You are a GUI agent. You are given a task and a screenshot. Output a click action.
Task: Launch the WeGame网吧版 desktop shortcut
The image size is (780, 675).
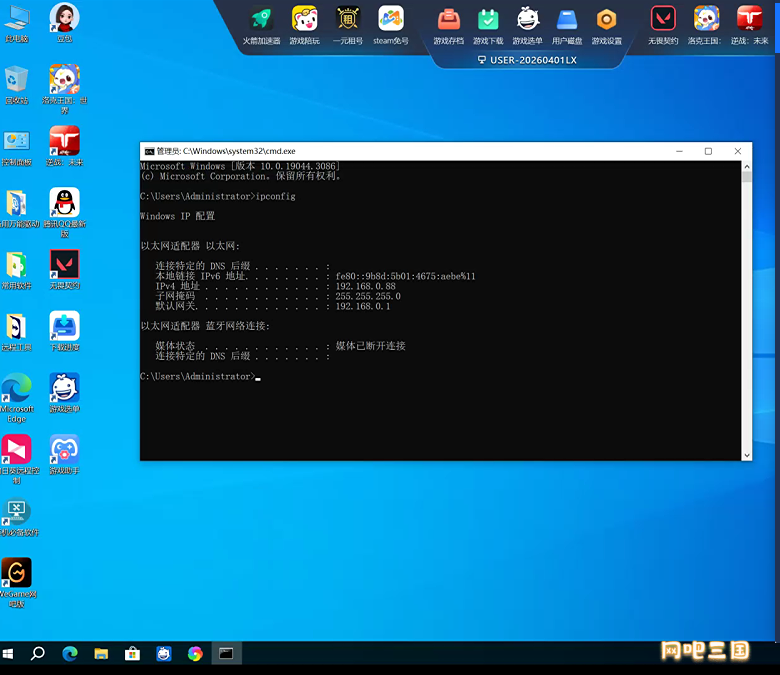[x=16, y=574]
